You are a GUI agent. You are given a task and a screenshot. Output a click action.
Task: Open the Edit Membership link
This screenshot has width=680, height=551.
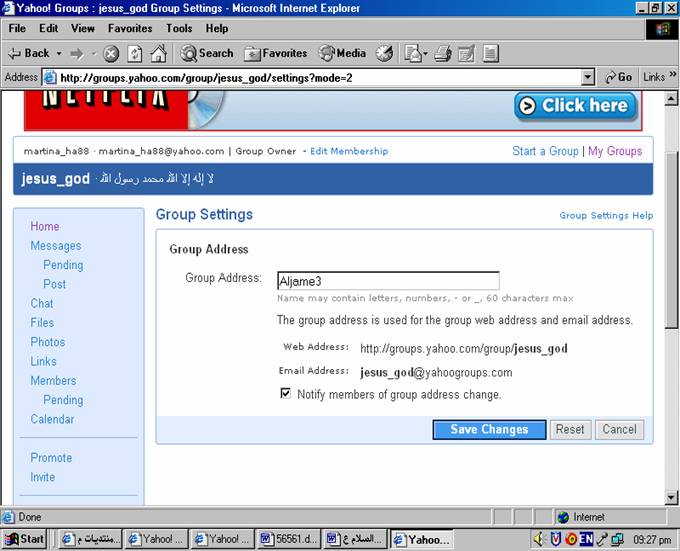click(x=349, y=151)
